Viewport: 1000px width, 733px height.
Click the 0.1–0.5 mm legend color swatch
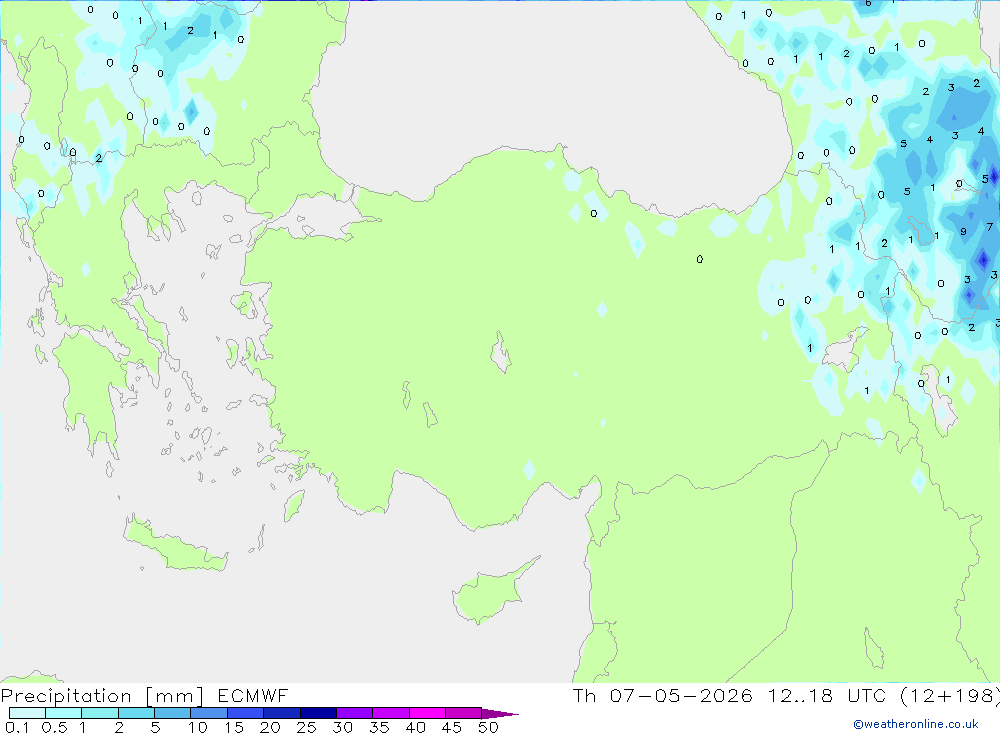[27, 713]
